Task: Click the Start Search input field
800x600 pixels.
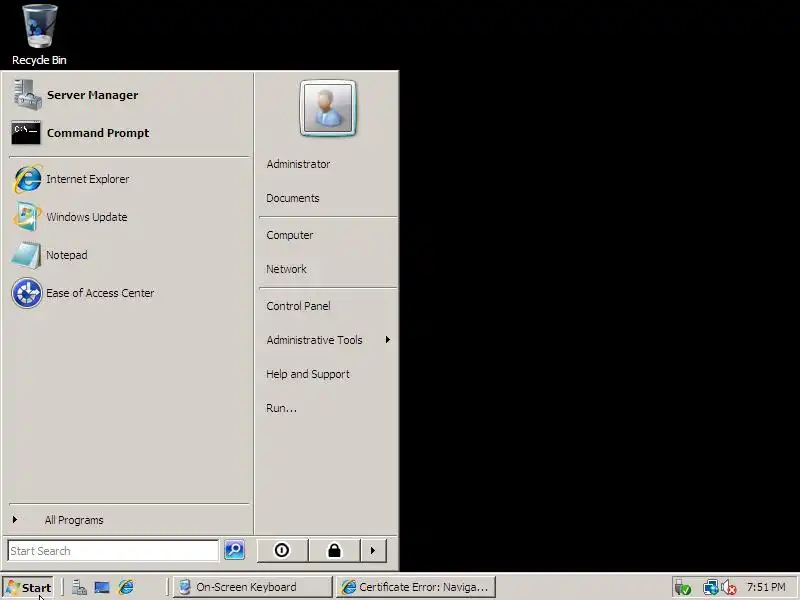Action: click(113, 551)
